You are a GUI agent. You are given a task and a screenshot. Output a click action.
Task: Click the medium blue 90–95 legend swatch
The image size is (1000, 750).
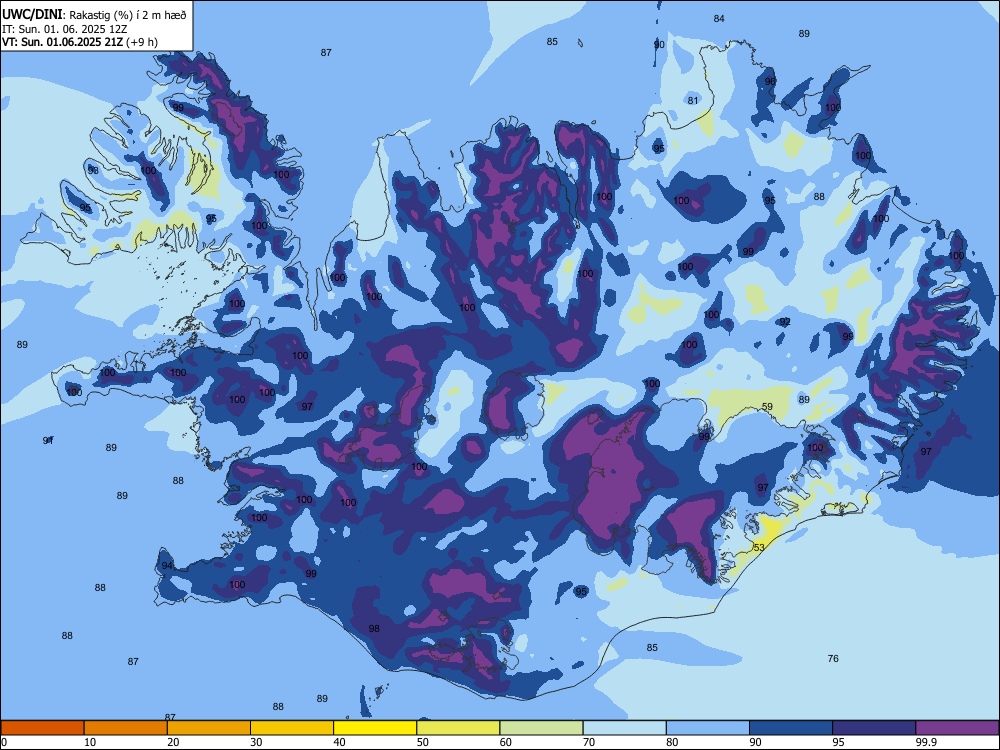click(791, 728)
